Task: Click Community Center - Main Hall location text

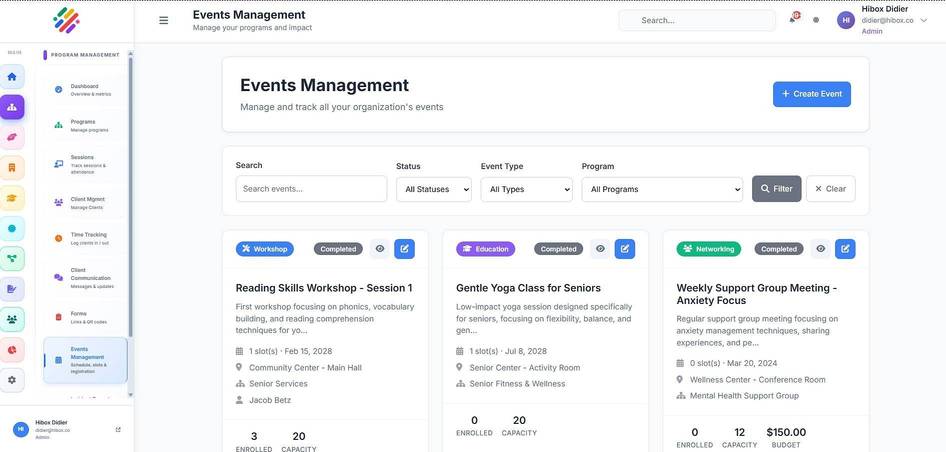Action: (x=305, y=368)
